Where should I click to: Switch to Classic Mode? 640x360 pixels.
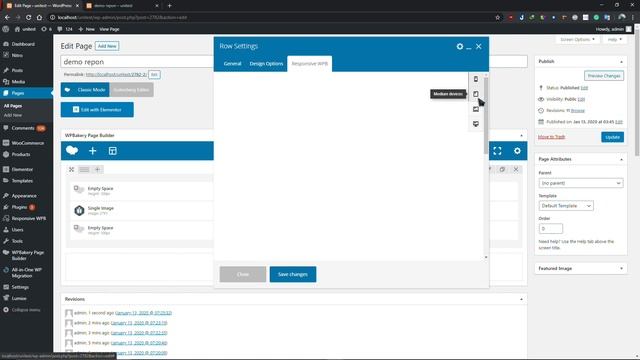click(x=85, y=90)
